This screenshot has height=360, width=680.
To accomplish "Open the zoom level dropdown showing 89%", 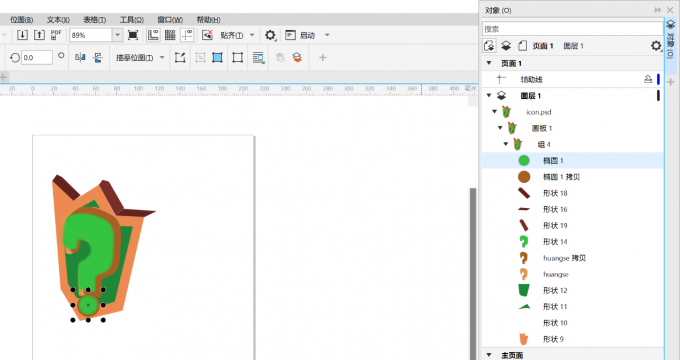I will pos(118,35).
